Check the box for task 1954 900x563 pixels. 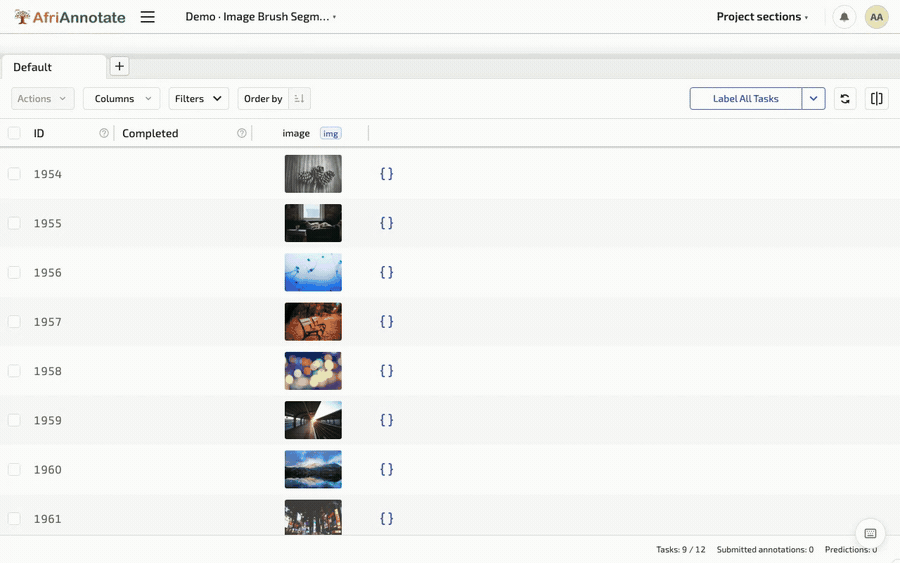click(14, 173)
